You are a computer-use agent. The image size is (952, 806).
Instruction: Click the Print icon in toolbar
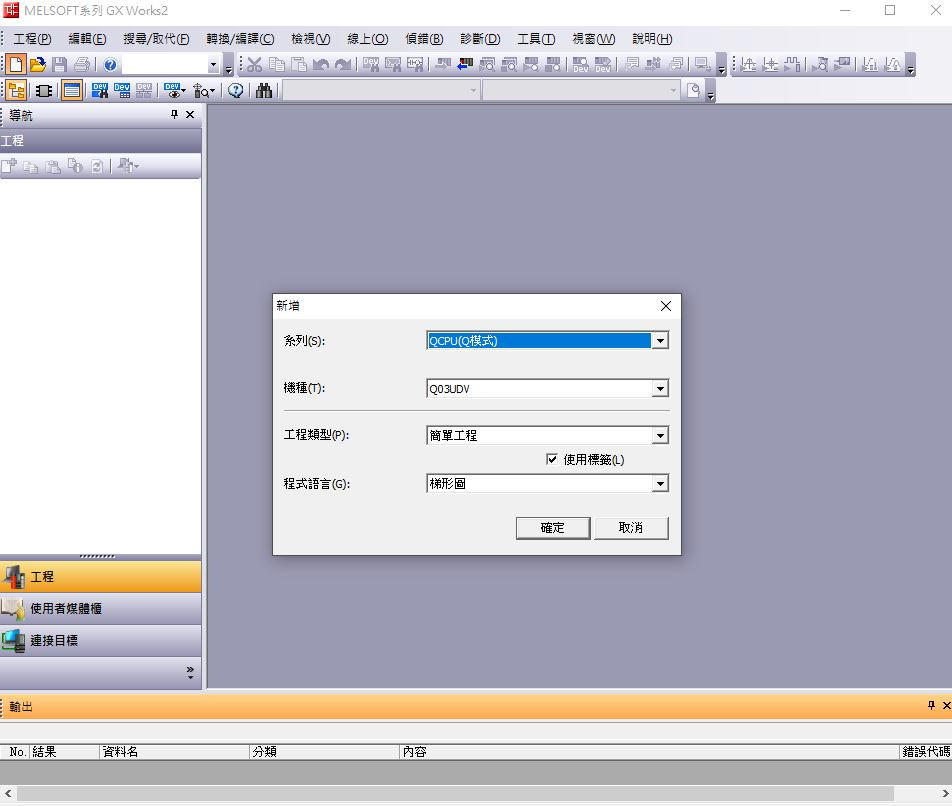pyautogui.click(x=82, y=64)
